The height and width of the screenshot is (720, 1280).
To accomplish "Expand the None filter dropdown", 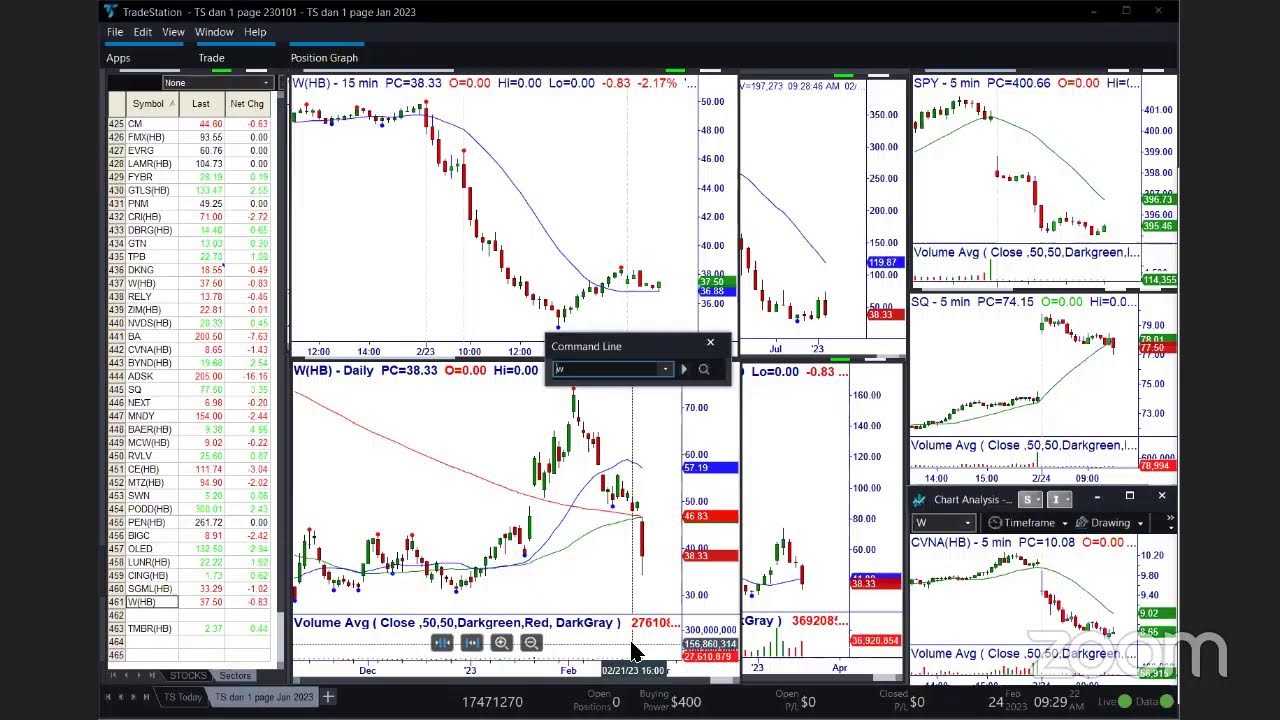I will pos(217,83).
